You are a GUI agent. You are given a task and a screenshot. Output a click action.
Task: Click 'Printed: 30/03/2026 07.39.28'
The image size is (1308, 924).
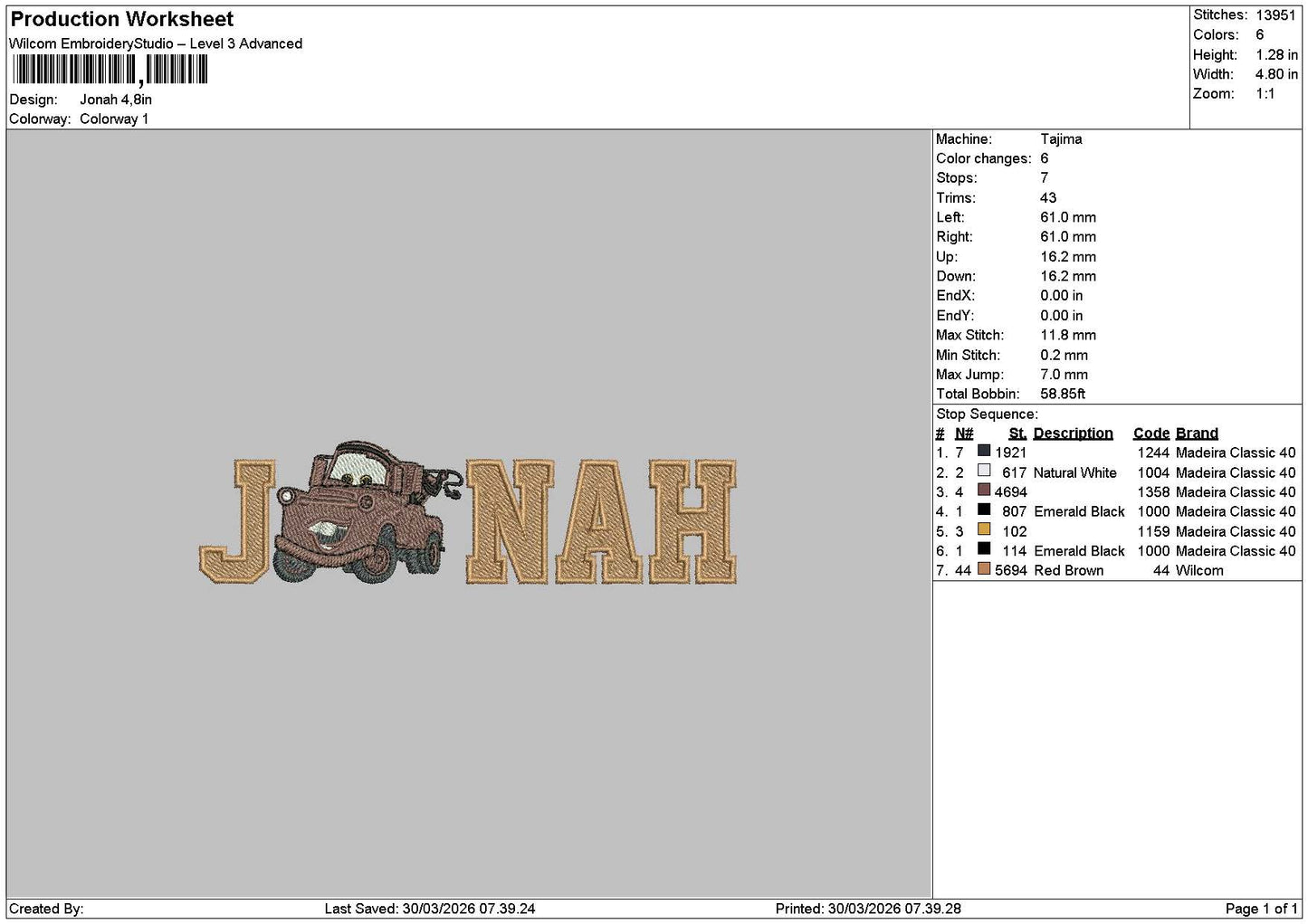click(868, 909)
